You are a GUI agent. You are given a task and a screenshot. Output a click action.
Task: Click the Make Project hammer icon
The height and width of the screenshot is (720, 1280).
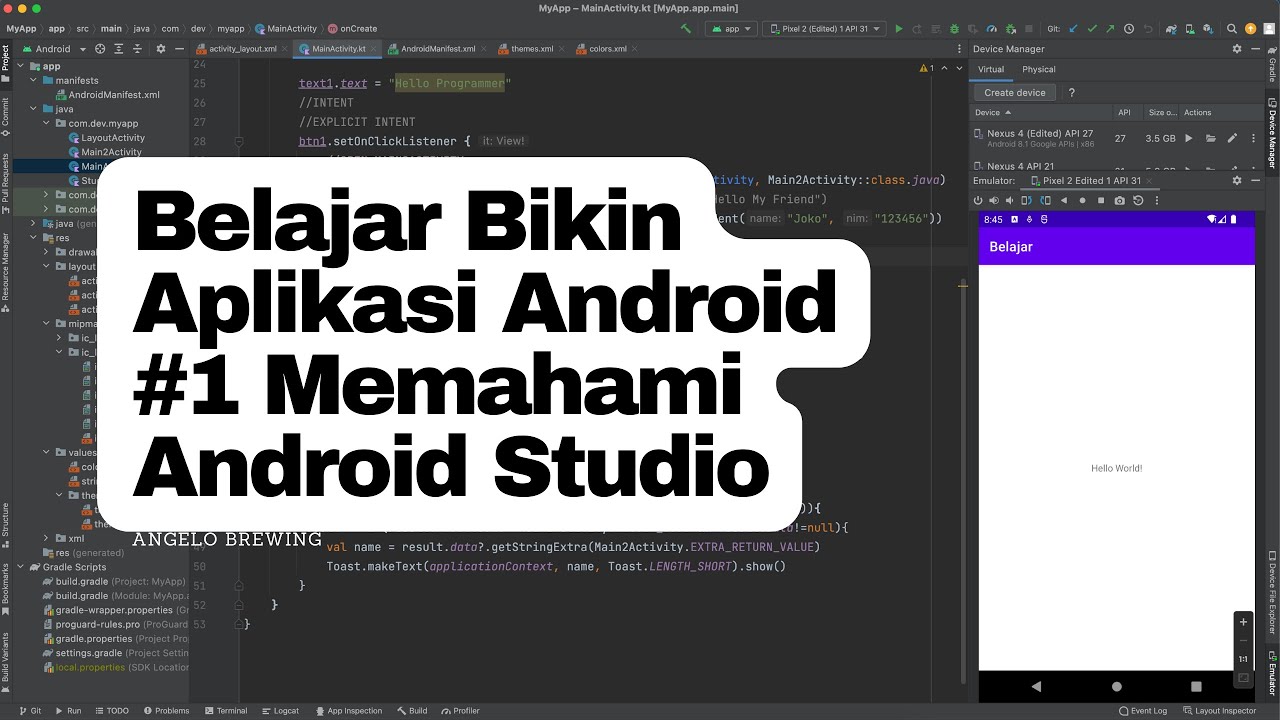tap(686, 29)
